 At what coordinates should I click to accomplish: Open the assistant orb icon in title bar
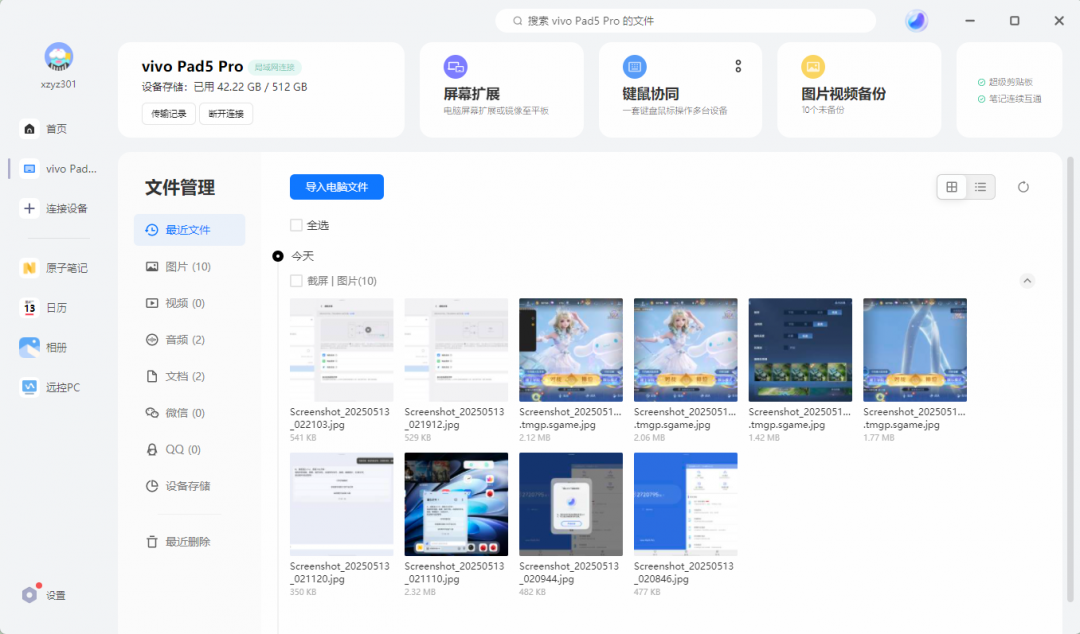916,21
